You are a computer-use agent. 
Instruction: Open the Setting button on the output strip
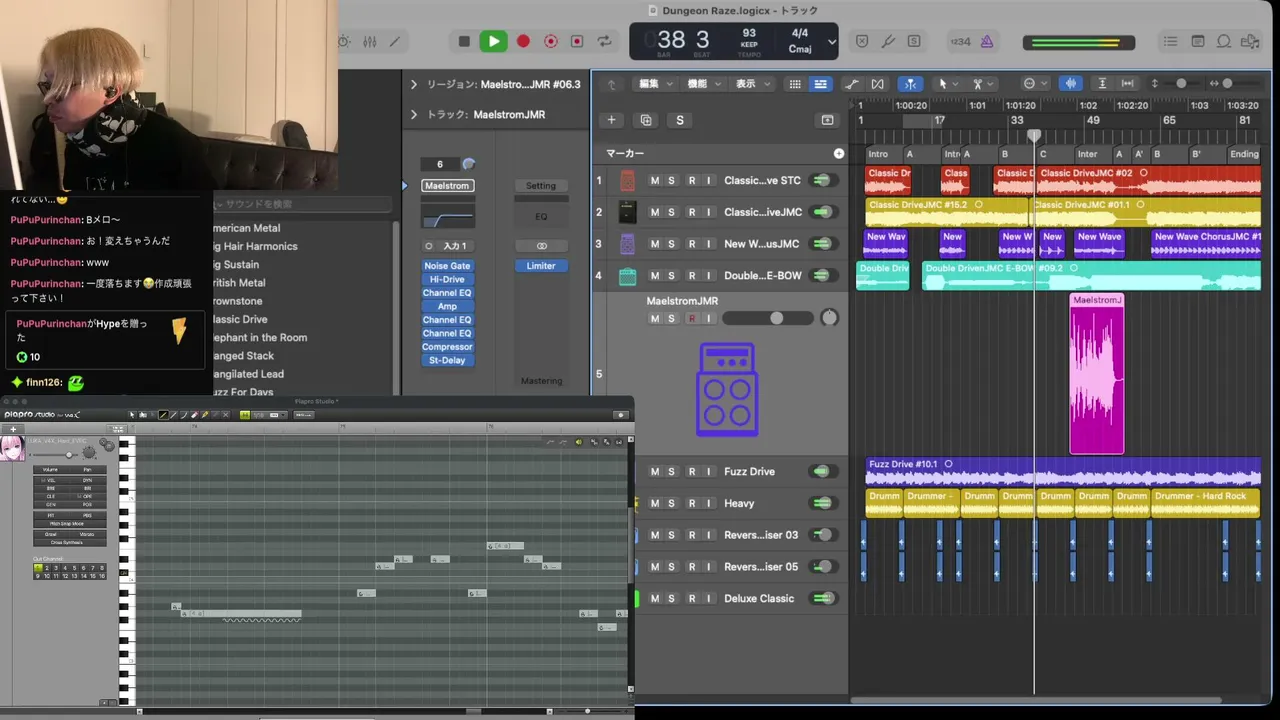(x=541, y=186)
